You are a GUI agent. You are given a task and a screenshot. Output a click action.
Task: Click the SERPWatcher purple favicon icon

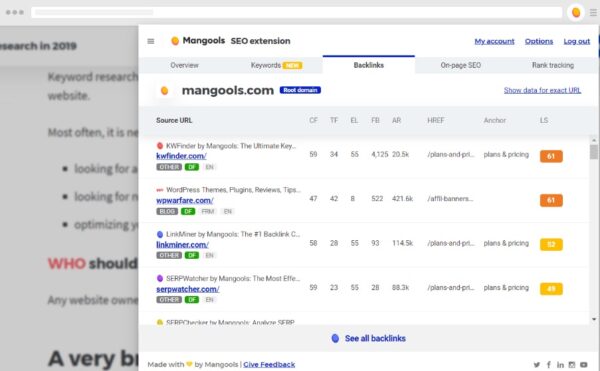point(160,278)
